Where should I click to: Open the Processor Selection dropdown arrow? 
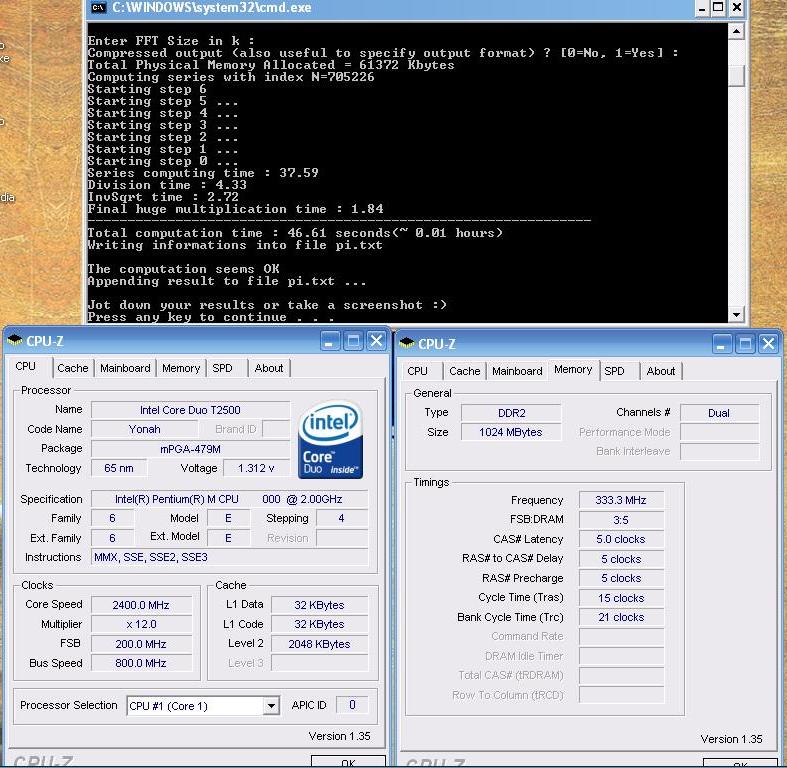pyautogui.click(x=271, y=706)
